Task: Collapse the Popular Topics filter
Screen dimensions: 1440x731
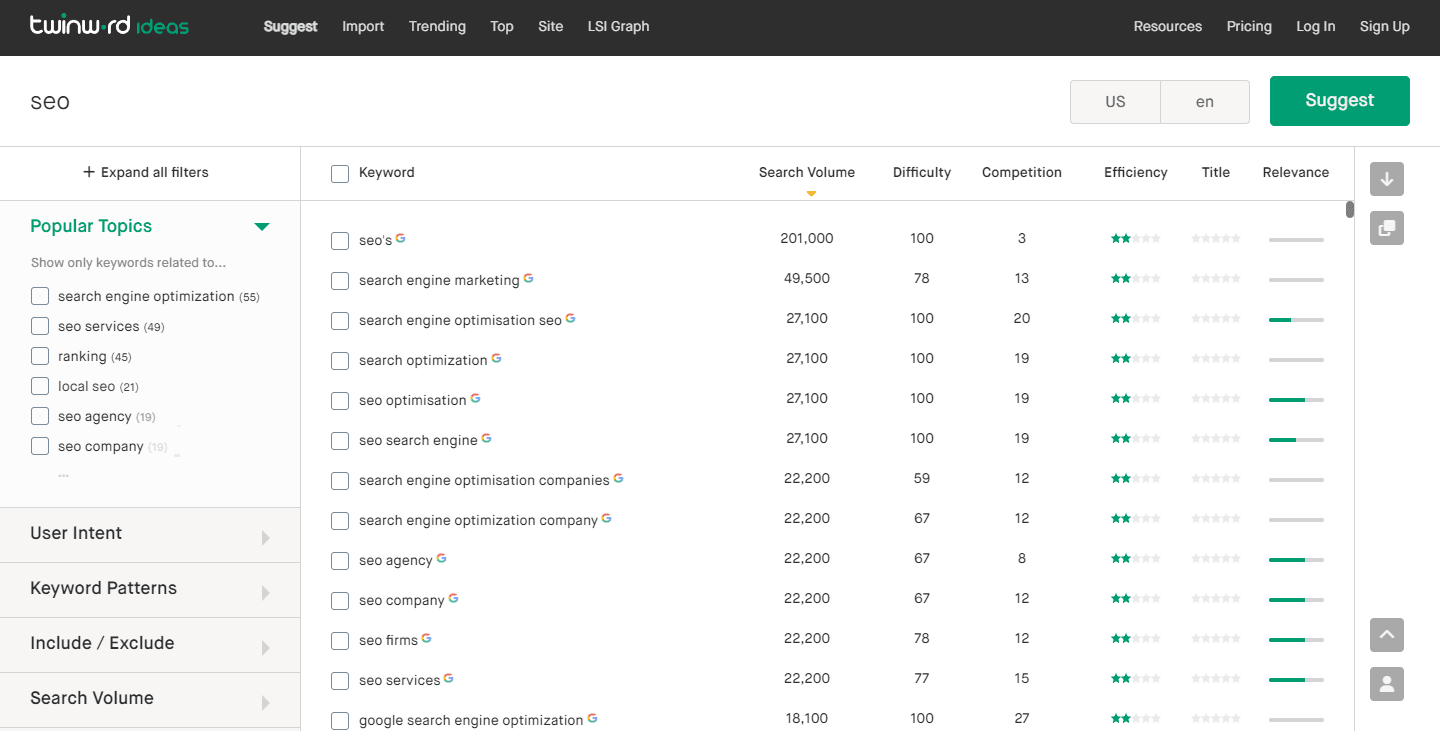Action: coord(262,227)
